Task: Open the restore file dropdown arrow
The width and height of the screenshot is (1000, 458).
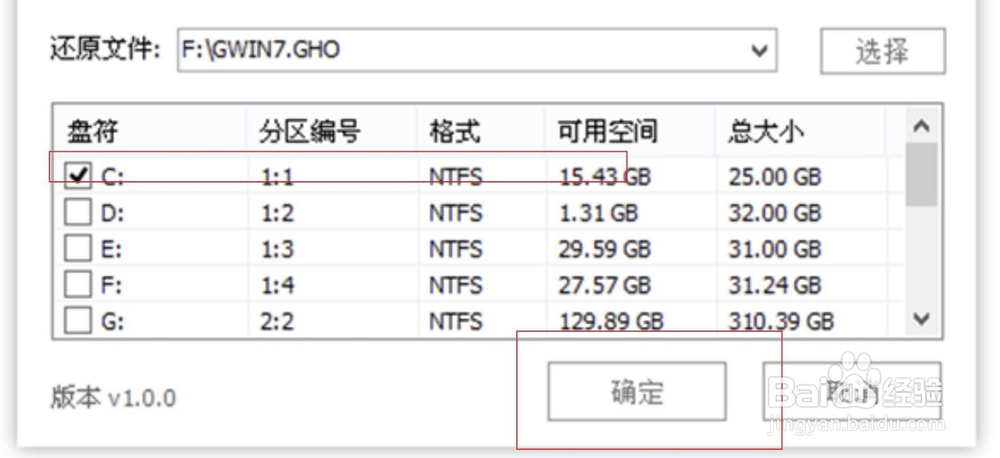Action: (759, 50)
